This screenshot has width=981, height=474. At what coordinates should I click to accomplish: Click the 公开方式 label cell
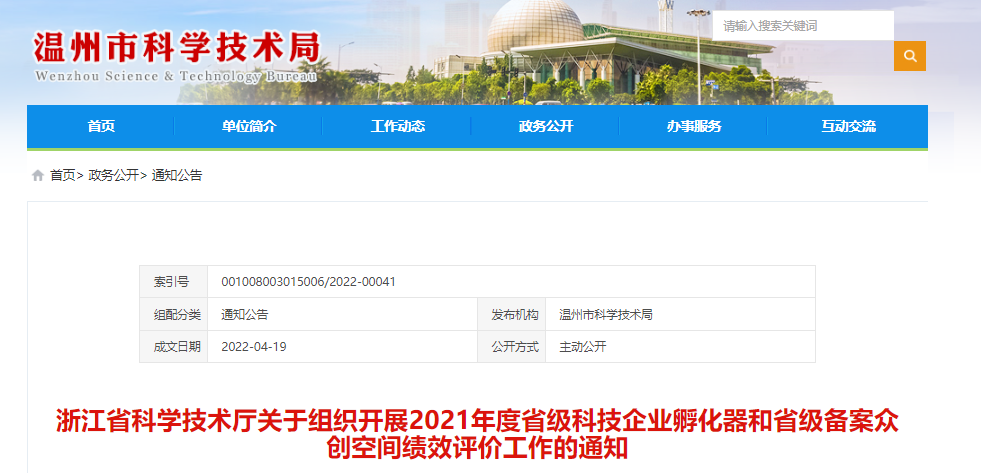pyautogui.click(x=512, y=346)
